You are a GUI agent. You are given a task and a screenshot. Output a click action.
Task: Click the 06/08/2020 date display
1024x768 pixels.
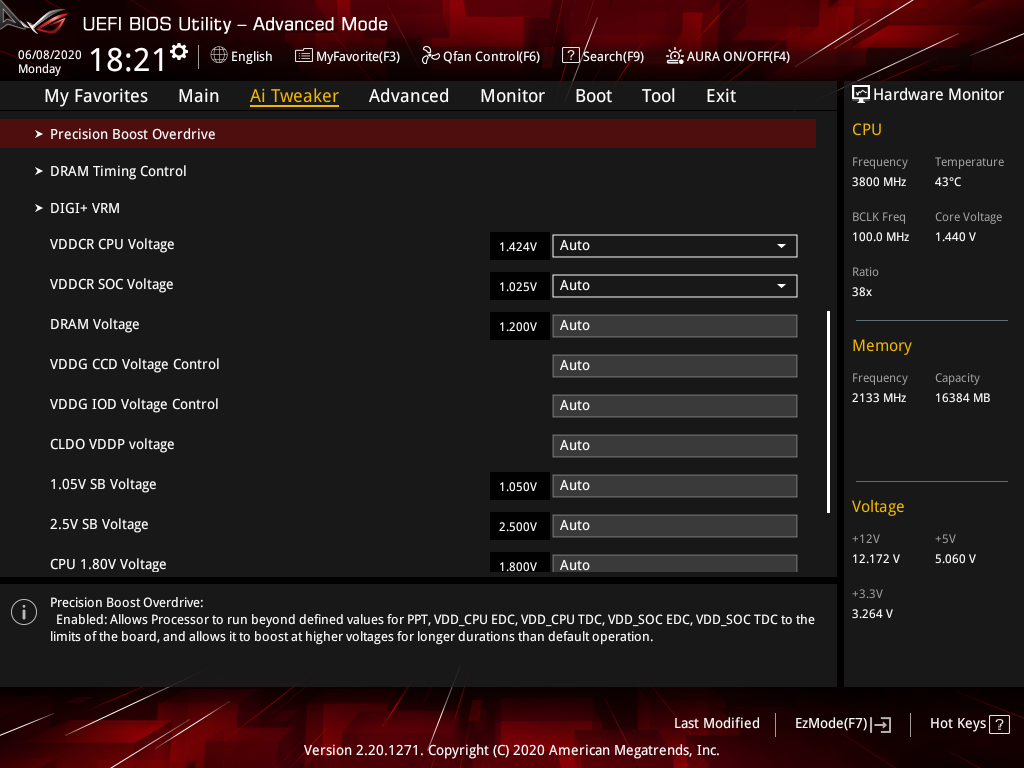coord(50,55)
